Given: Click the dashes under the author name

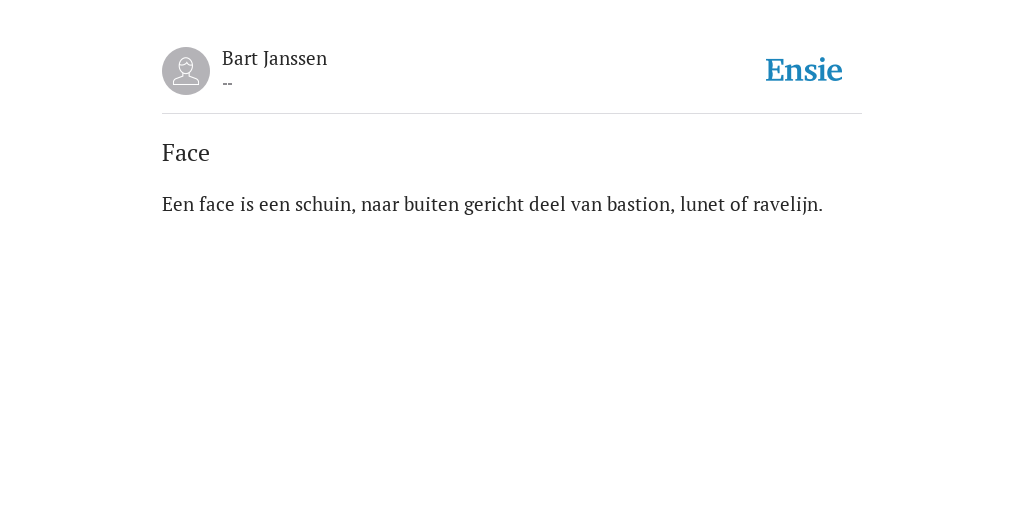Looking at the screenshot, I should click(x=227, y=84).
